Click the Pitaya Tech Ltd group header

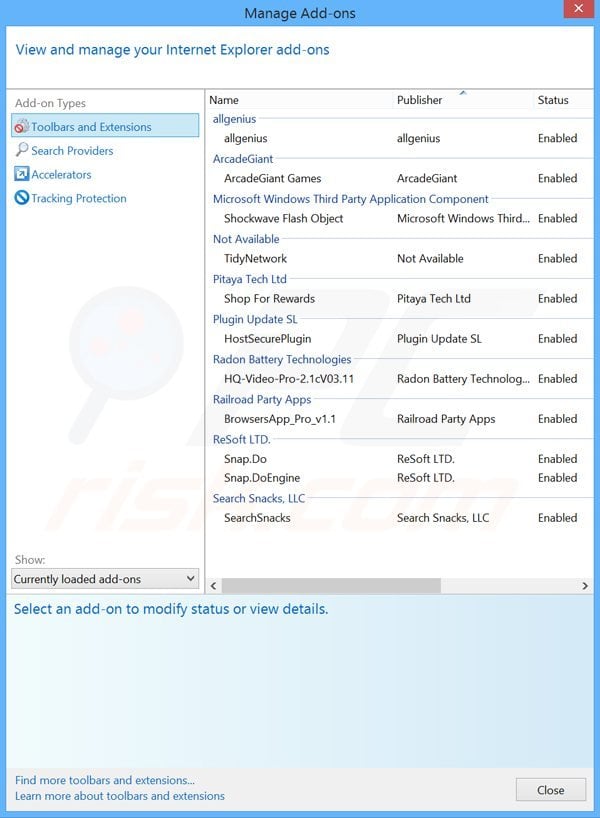coord(249,280)
